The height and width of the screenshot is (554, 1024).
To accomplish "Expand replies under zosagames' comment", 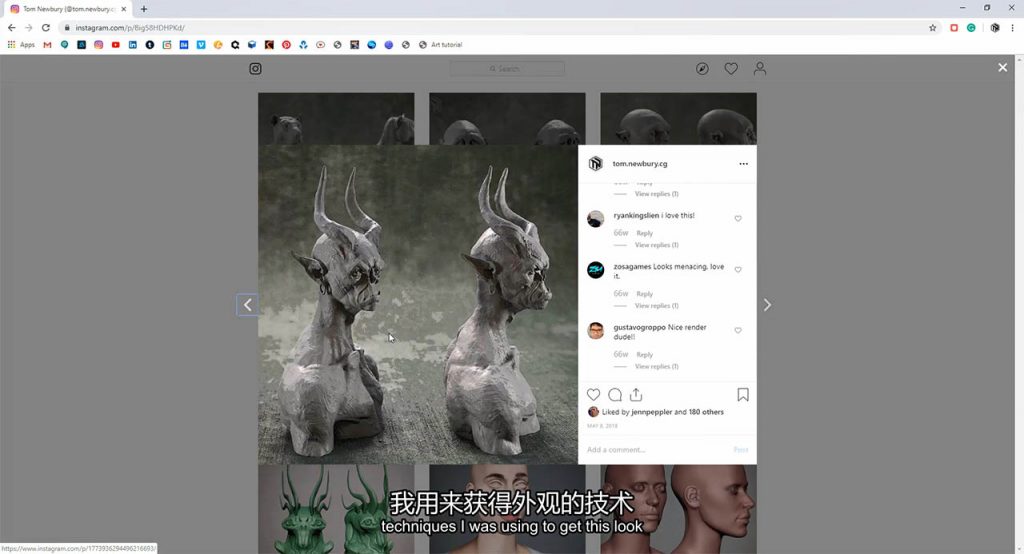I will point(656,306).
